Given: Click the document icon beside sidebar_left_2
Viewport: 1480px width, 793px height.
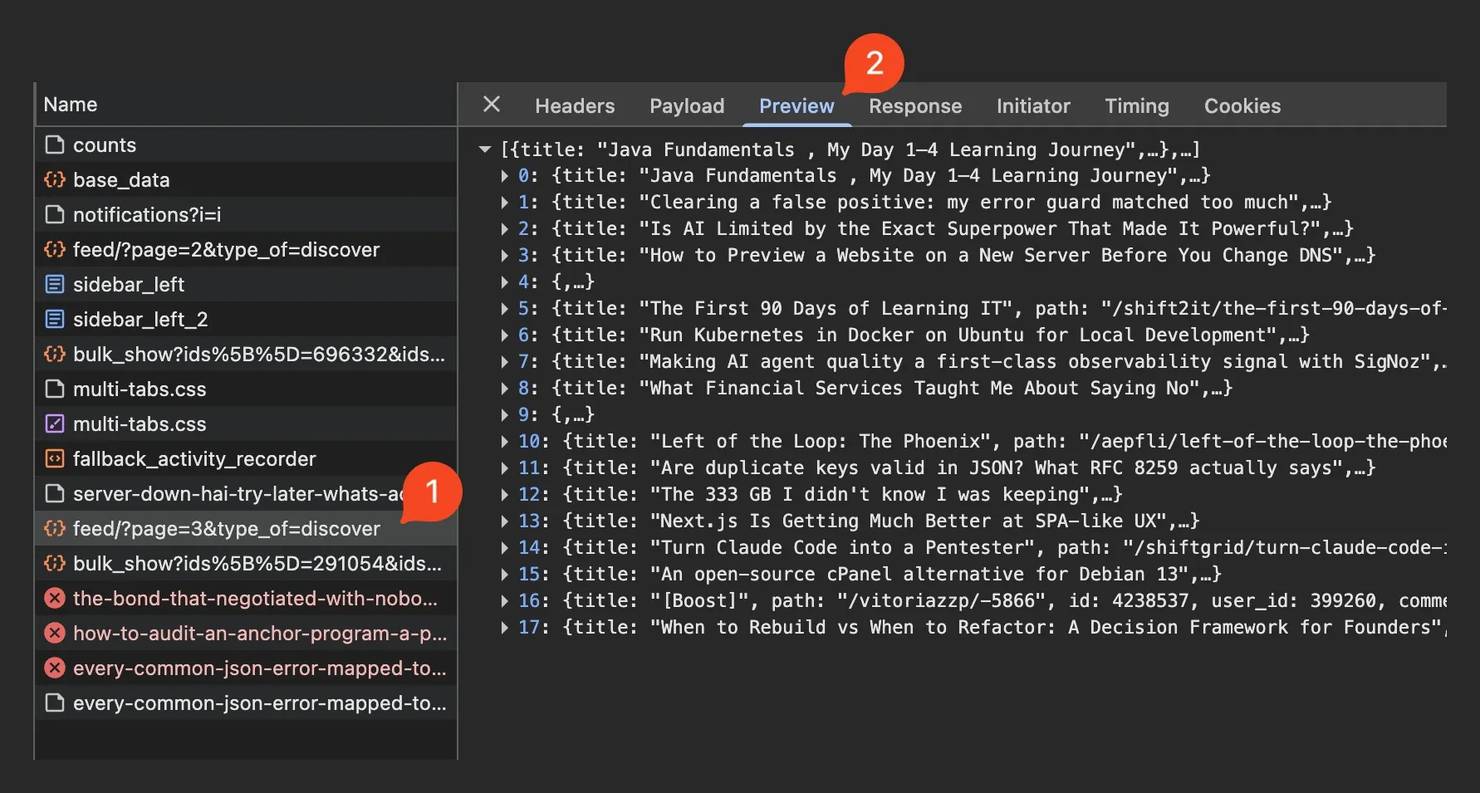Looking at the screenshot, I should (54, 320).
